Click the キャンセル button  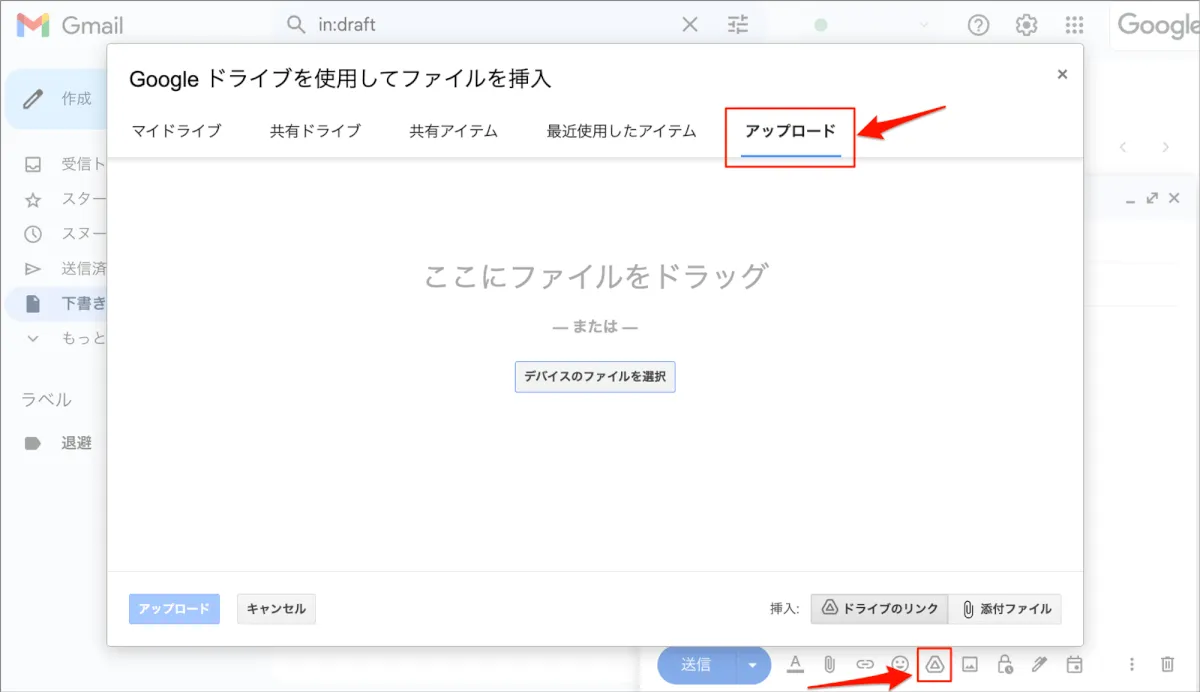276,609
